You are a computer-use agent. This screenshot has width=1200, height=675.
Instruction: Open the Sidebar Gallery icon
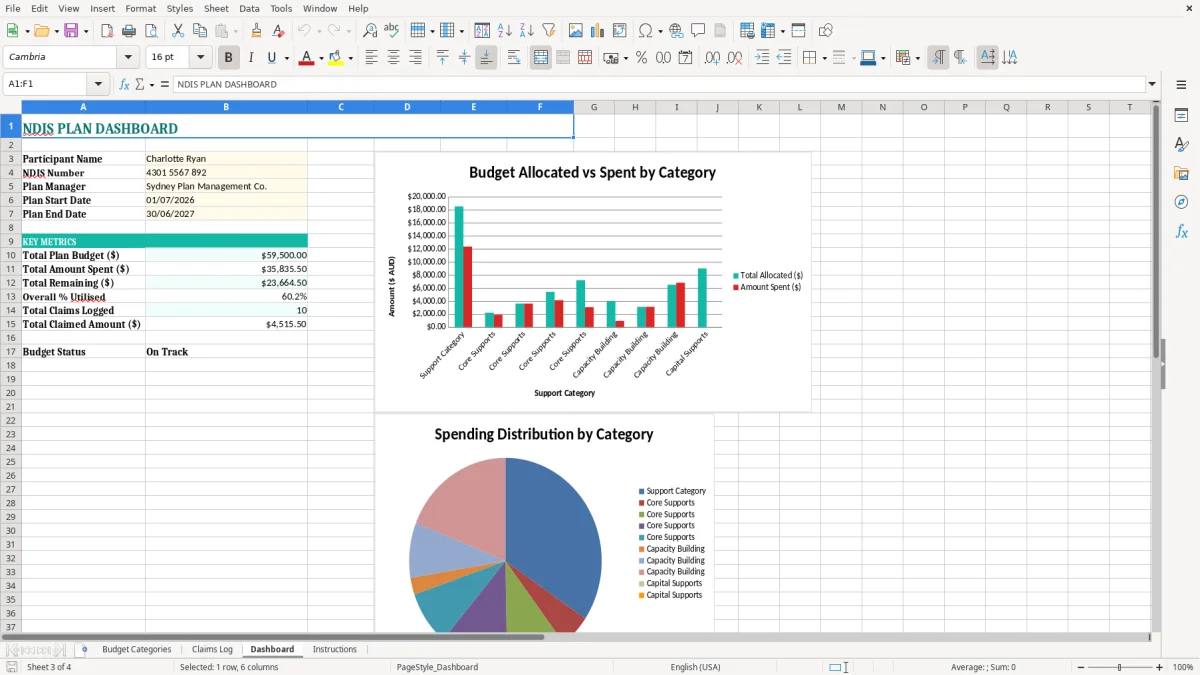(x=1181, y=174)
